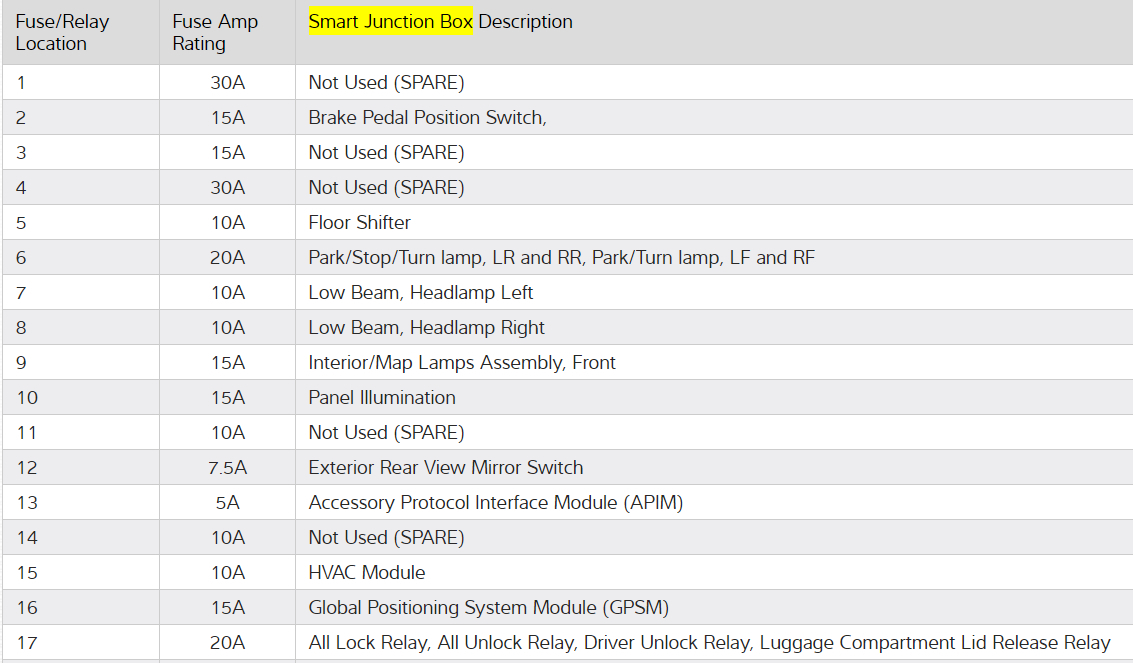This screenshot has width=1133, height=663.
Task: Click the 7.5A amp rating cell
Action: pyautogui.click(x=227, y=468)
